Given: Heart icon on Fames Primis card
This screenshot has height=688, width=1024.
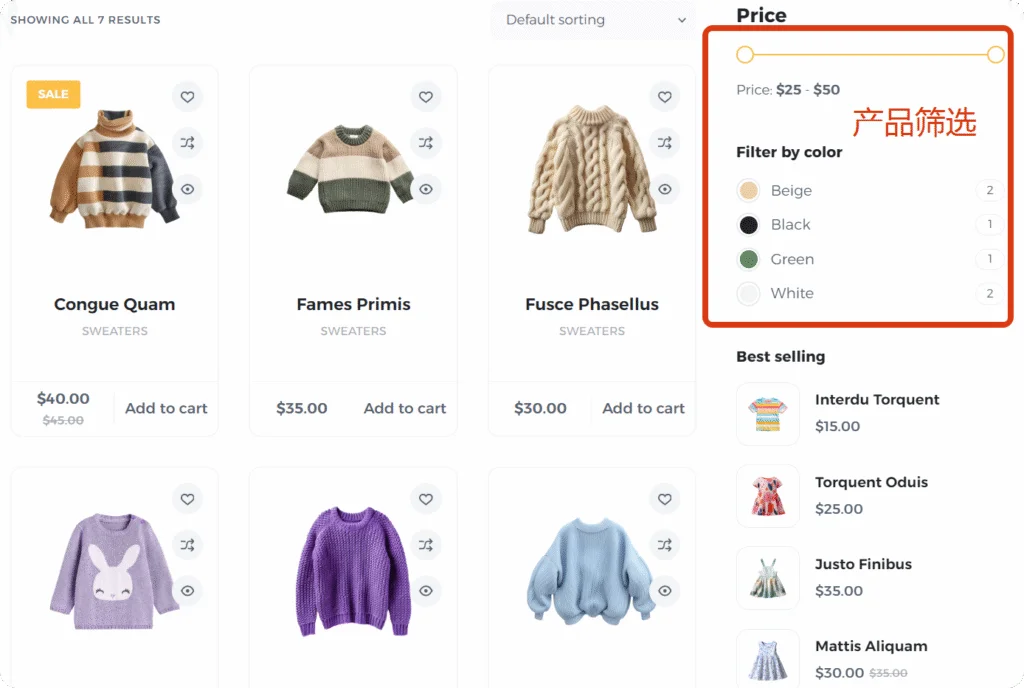Looking at the screenshot, I should (x=426, y=97).
